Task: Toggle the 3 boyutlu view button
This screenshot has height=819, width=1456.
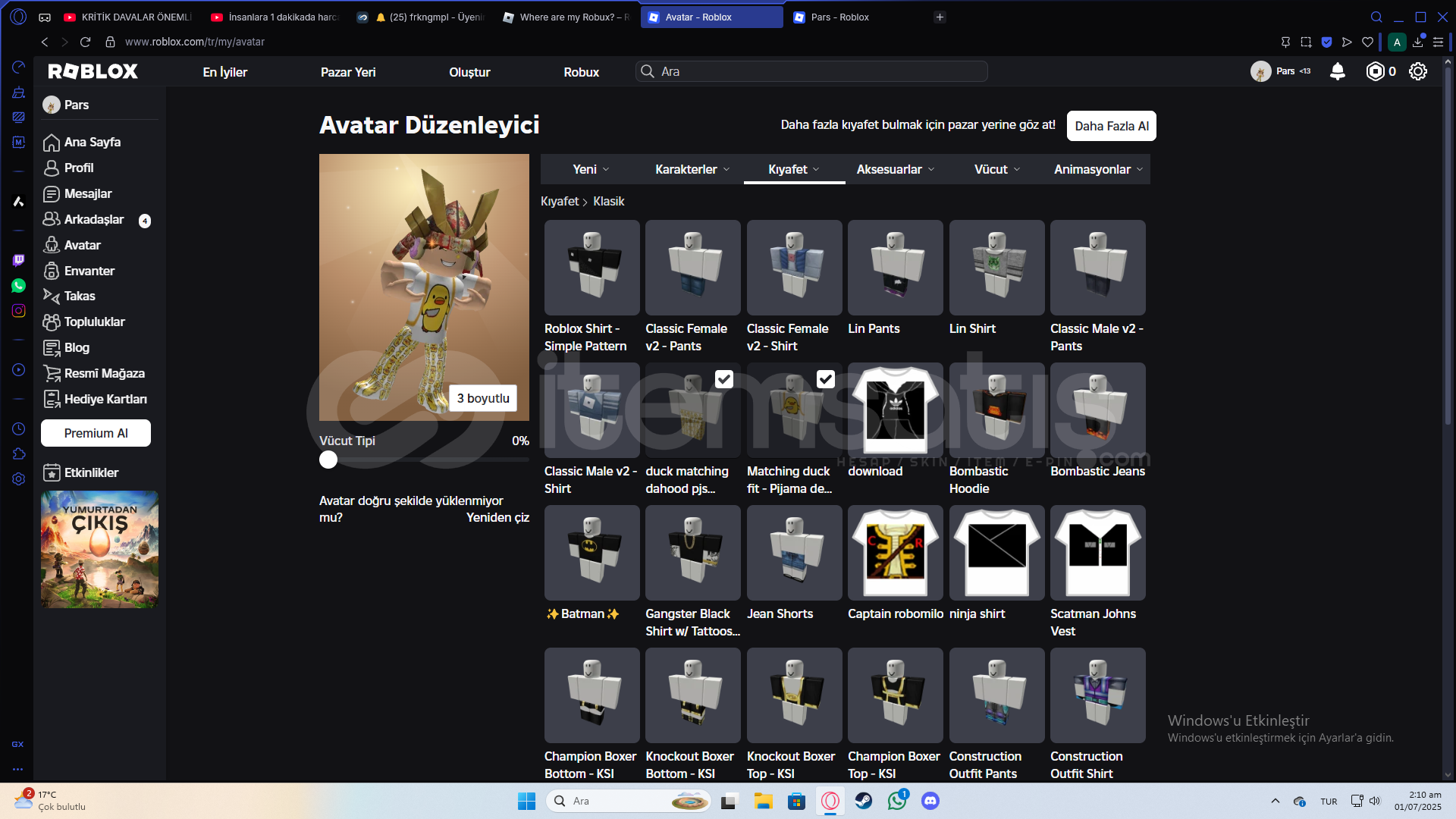Action: (483, 398)
